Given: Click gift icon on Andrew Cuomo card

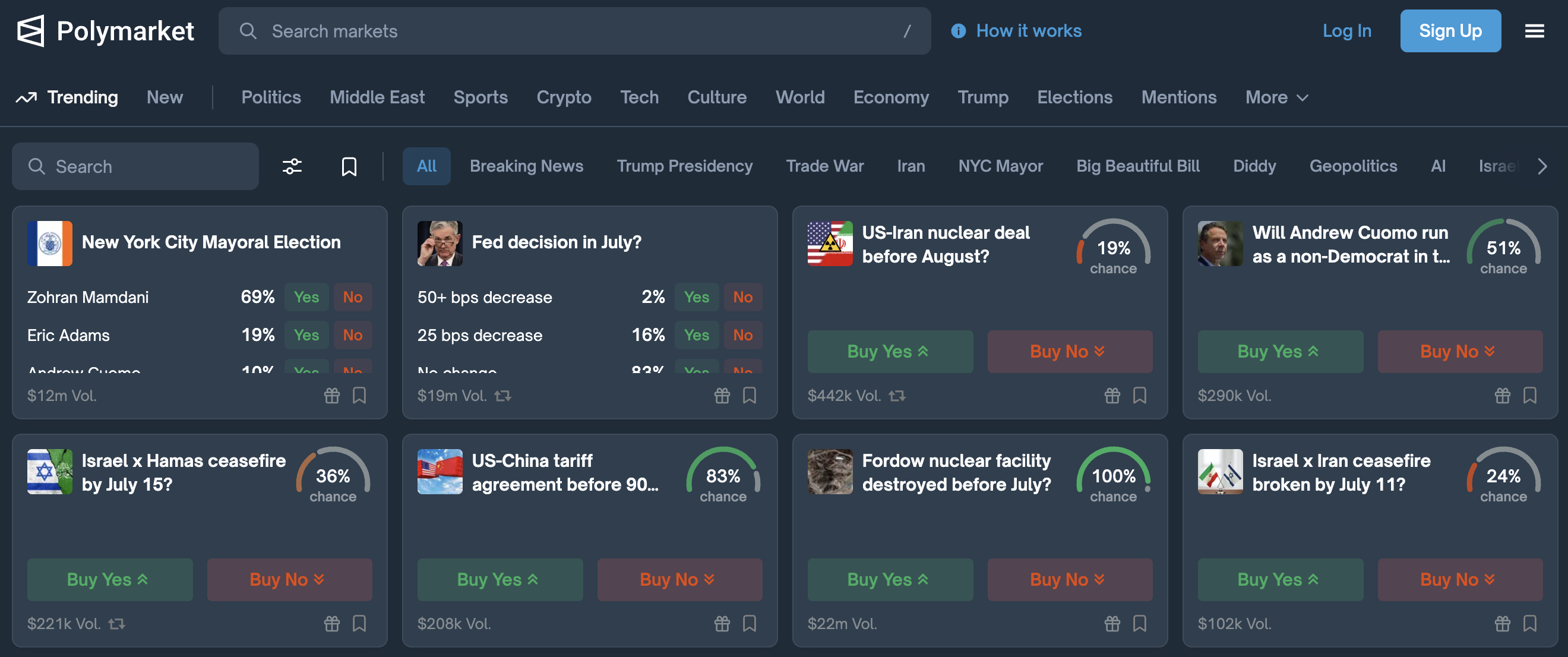Looking at the screenshot, I should [1502, 396].
